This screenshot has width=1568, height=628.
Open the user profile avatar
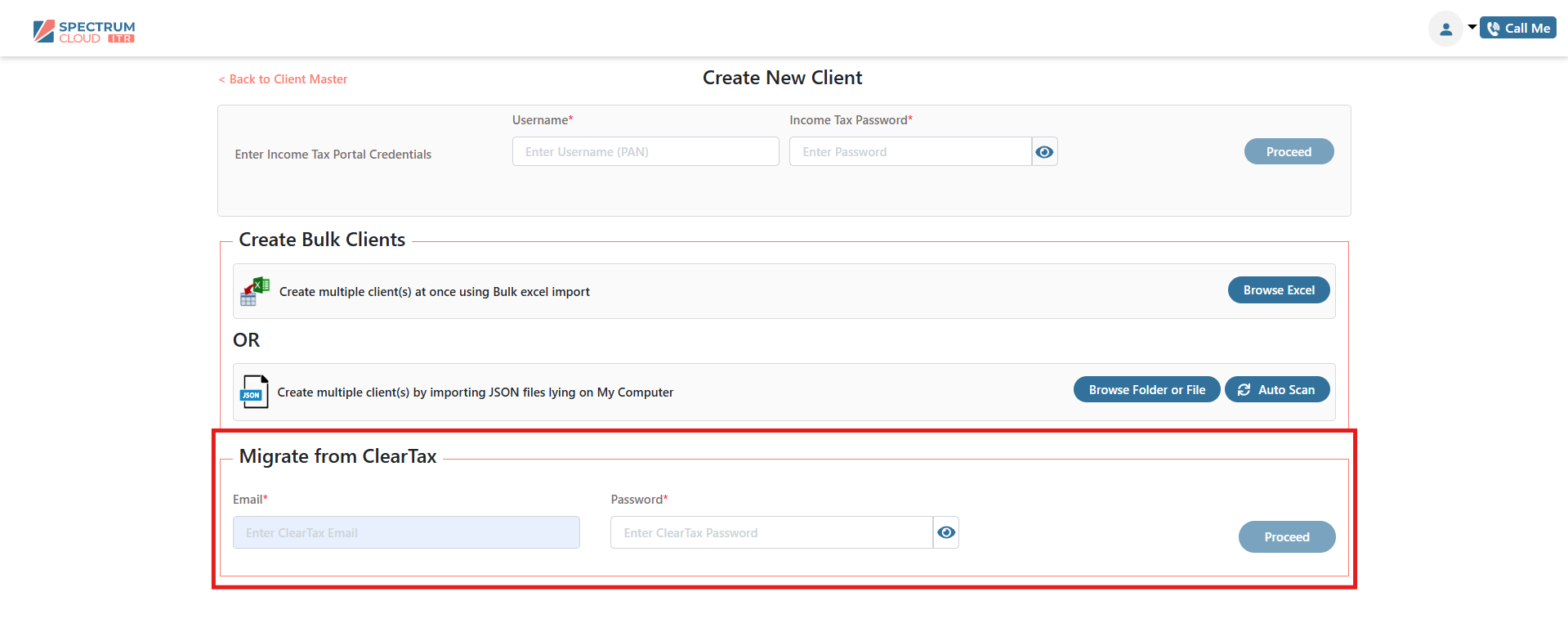[1445, 29]
